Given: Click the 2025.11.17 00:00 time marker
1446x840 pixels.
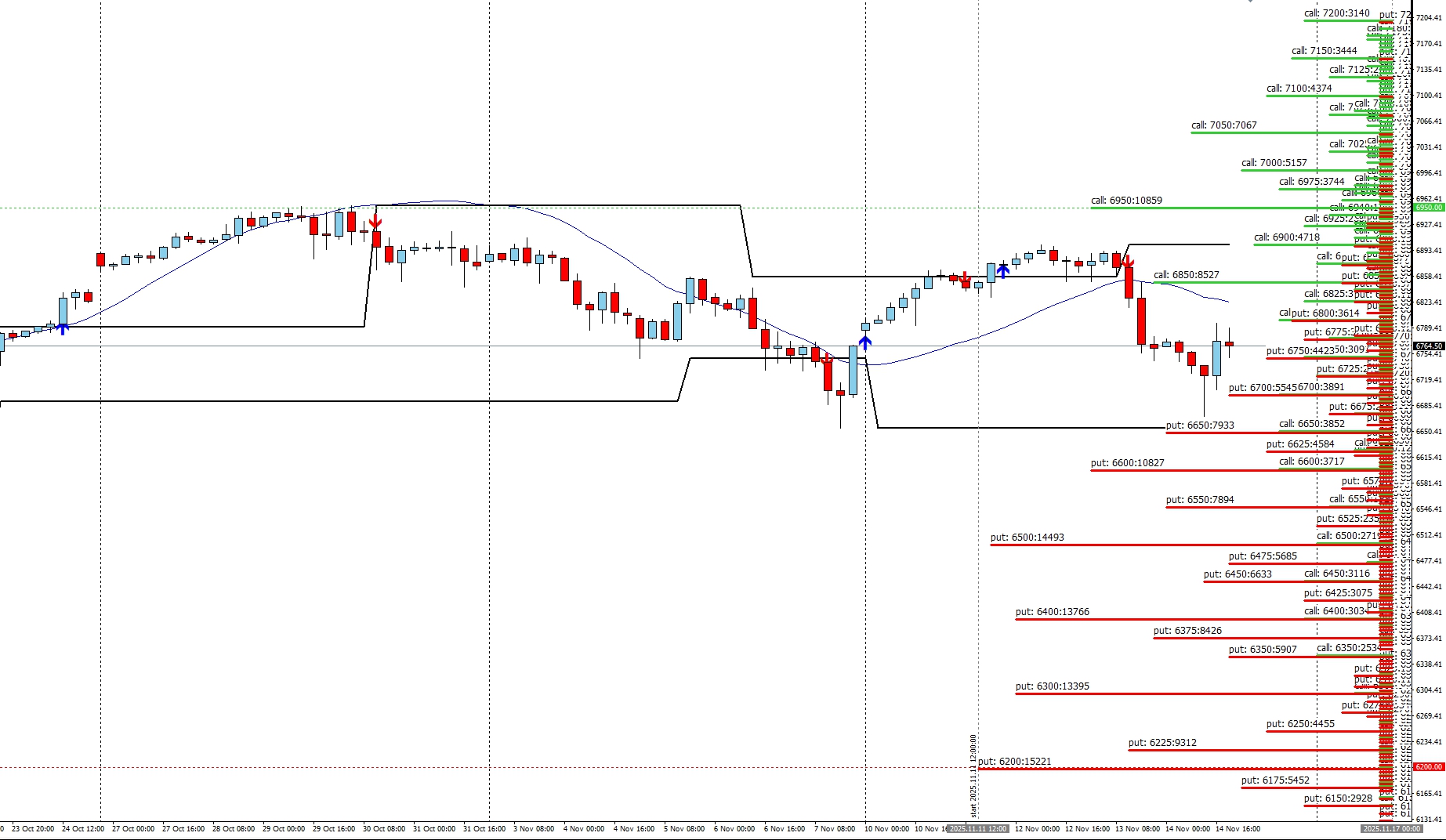Looking at the screenshot, I should tap(1391, 828).
